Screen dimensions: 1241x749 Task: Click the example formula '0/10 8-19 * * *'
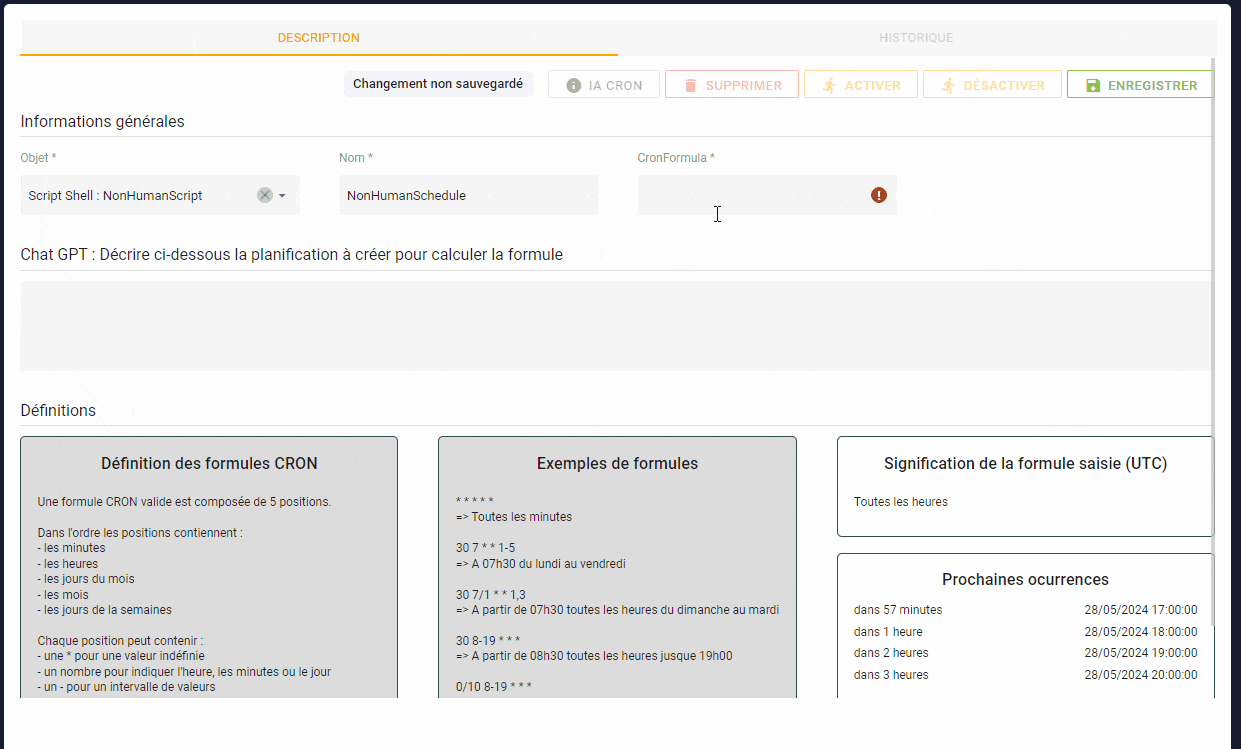(493, 687)
